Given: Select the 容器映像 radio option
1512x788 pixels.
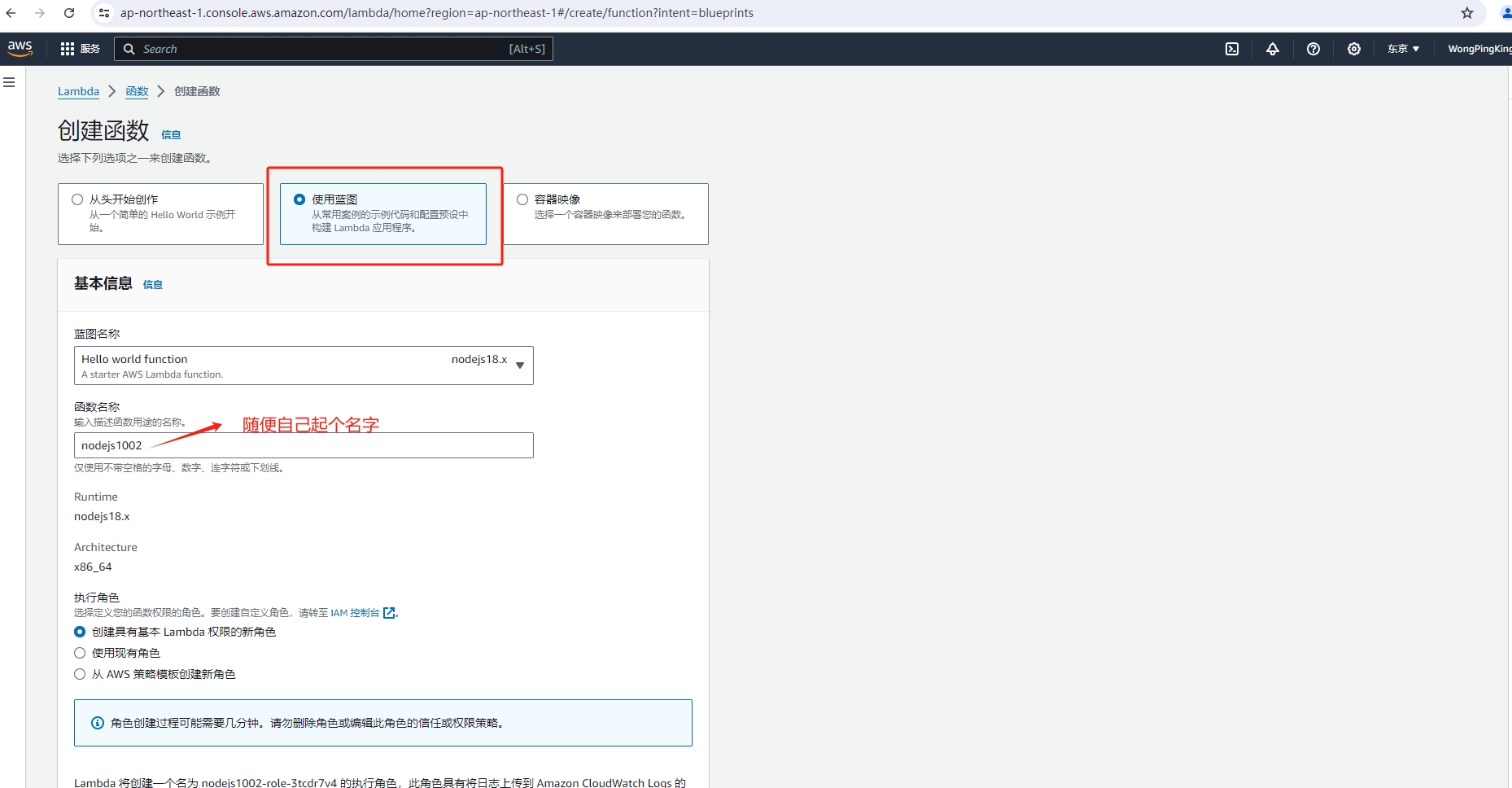Looking at the screenshot, I should click(x=522, y=199).
